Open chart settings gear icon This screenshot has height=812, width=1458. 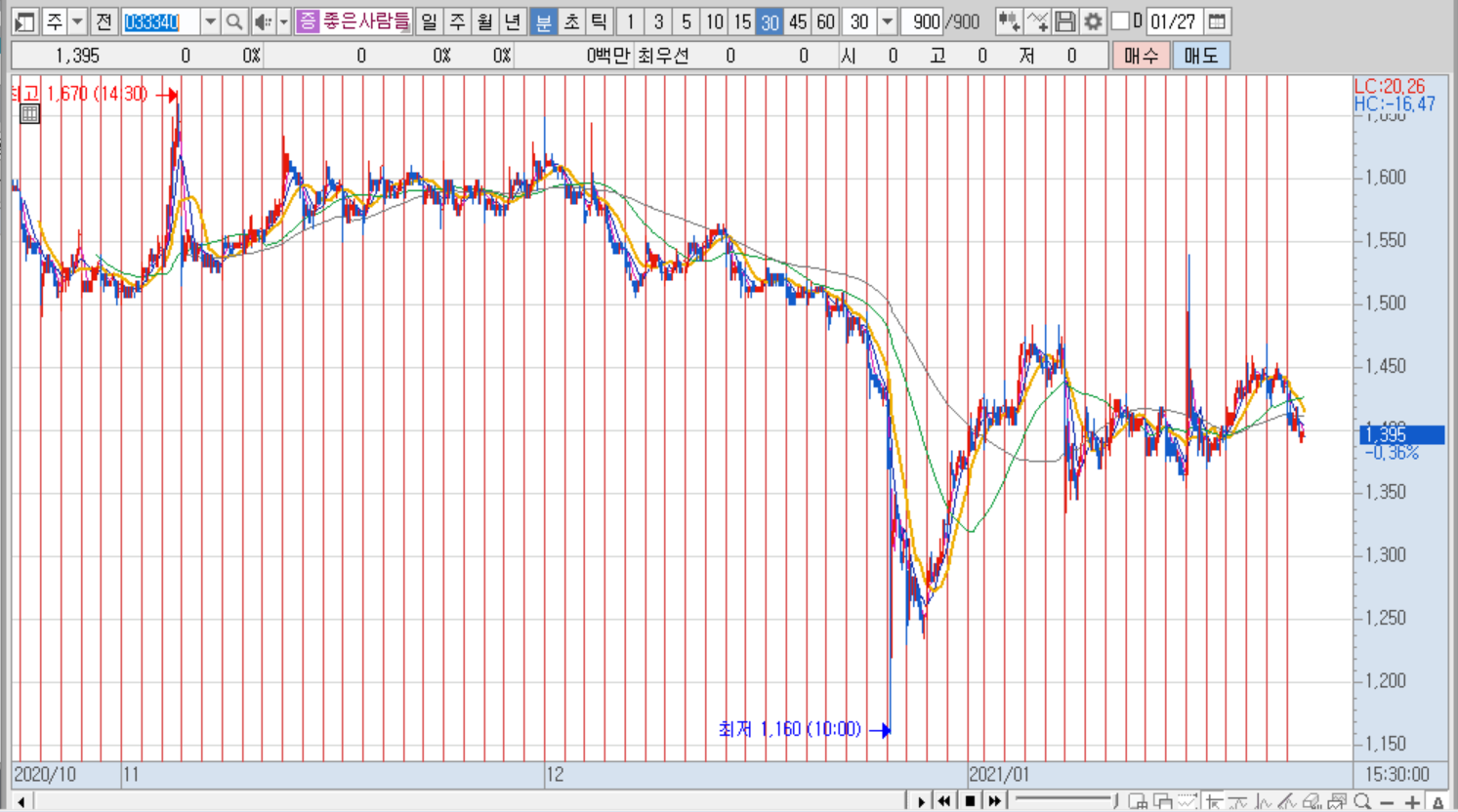1093,21
